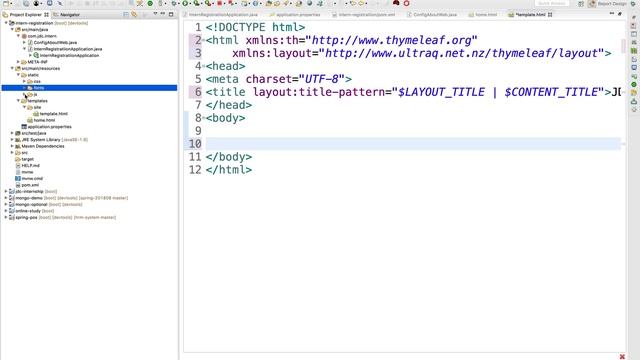Click the New file toolbar icon

point(7,3)
